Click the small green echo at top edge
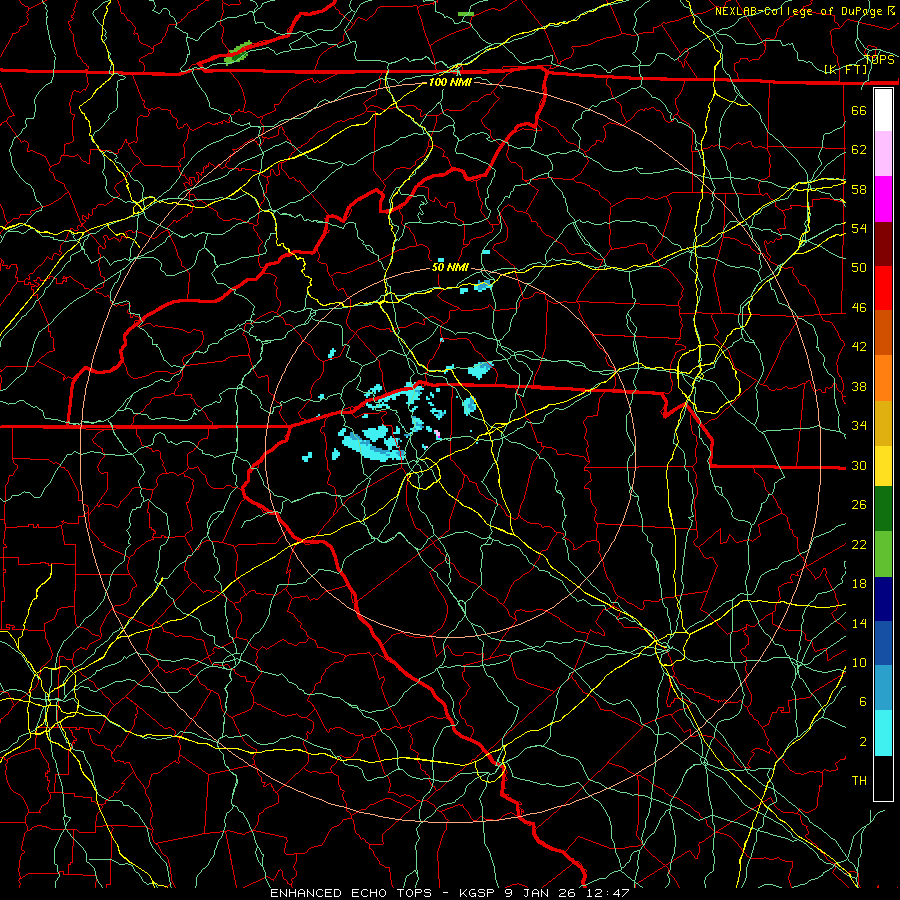Image resolution: width=900 pixels, height=900 pixels. (466, 13)
